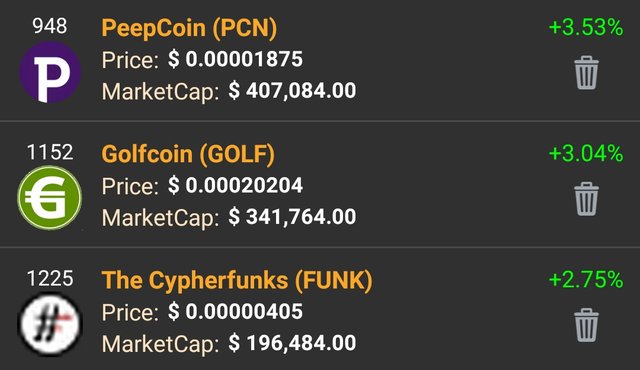The width and height of the screenshot is (640, 370).
Task: Select Cypherfunks price $ 0.00000405
Action: 236,312
